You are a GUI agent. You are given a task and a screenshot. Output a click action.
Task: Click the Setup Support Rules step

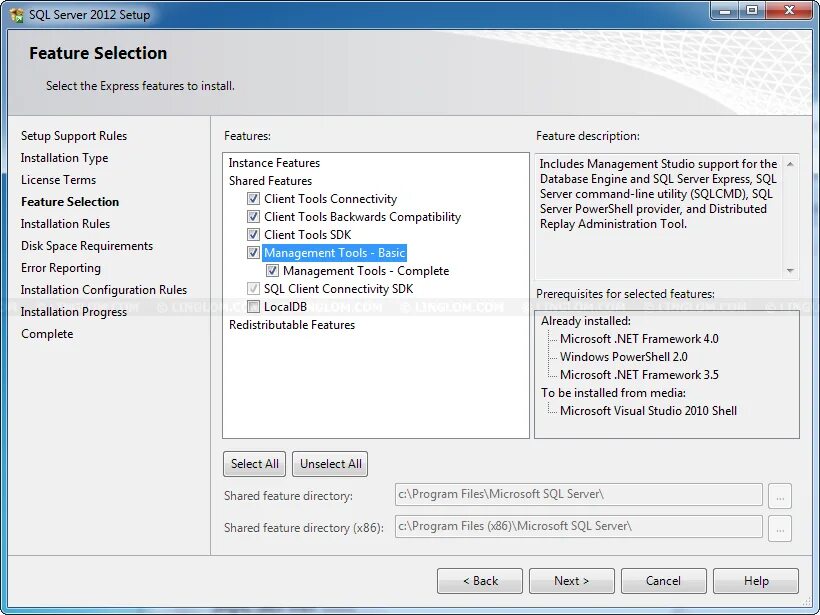tap(74, 136)
